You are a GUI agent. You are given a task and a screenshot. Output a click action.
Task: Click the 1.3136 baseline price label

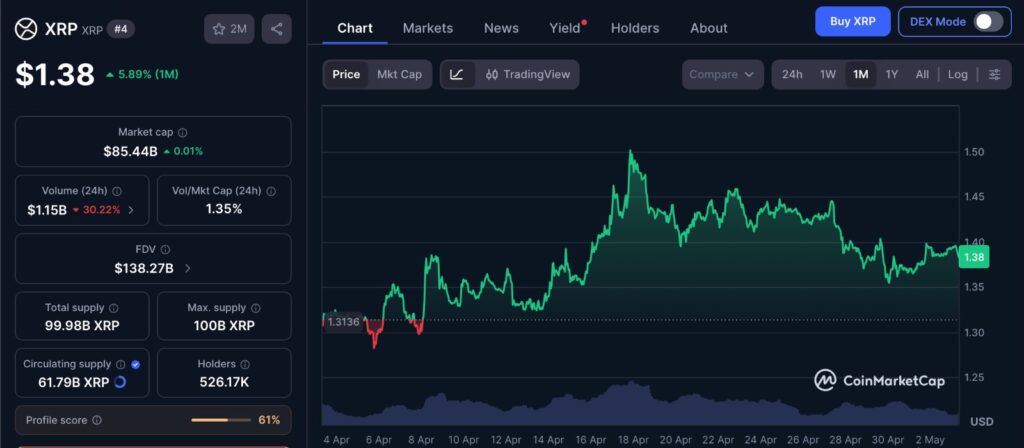tap(344, 322)
